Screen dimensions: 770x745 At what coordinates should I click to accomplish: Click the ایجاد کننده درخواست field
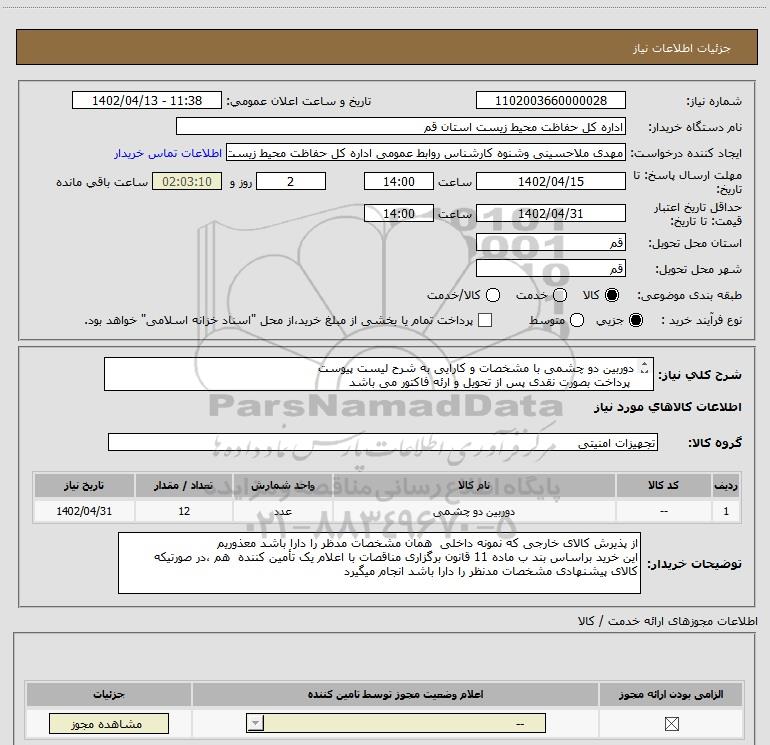(426, 153)
